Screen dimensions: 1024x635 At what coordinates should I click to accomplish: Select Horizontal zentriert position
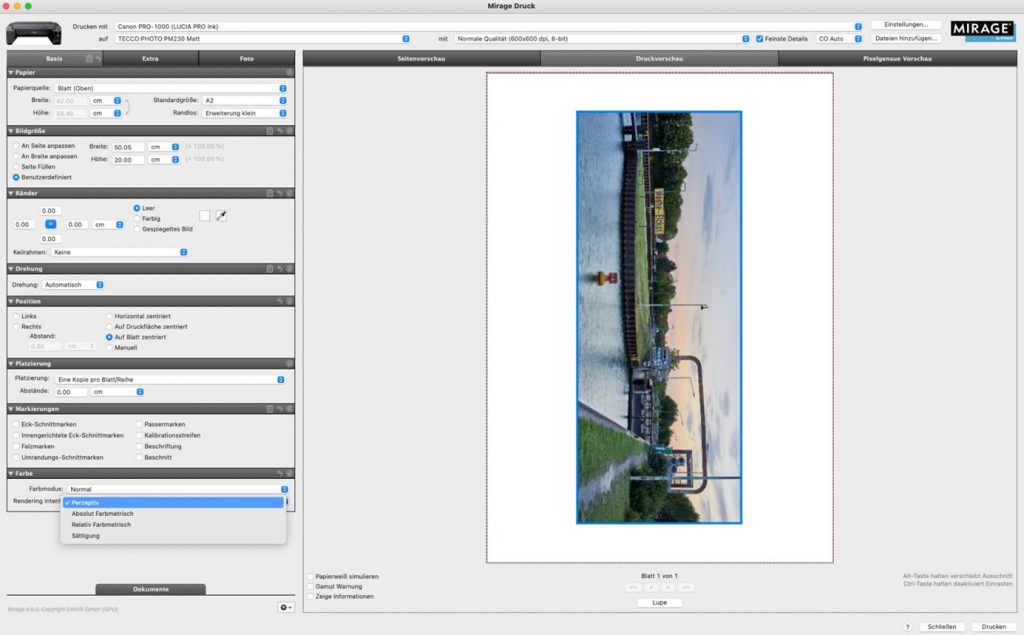109,316
